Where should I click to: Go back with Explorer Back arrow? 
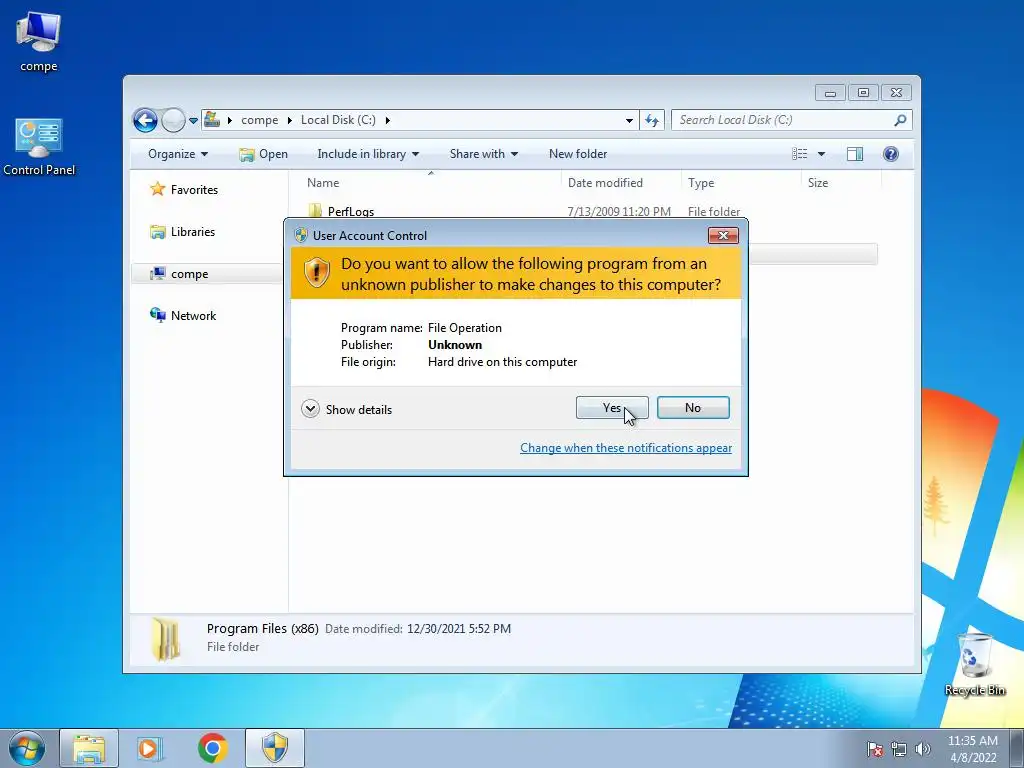(145, 120)
